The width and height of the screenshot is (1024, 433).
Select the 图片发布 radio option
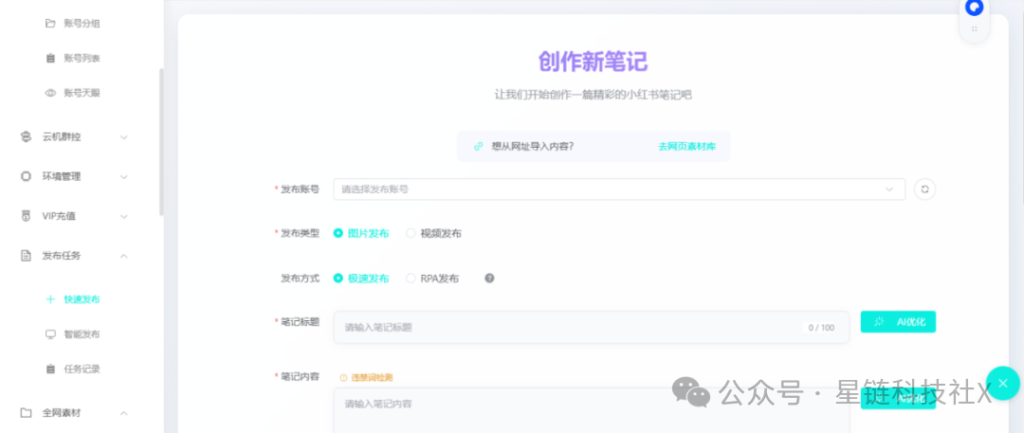(x=361, y=233)
